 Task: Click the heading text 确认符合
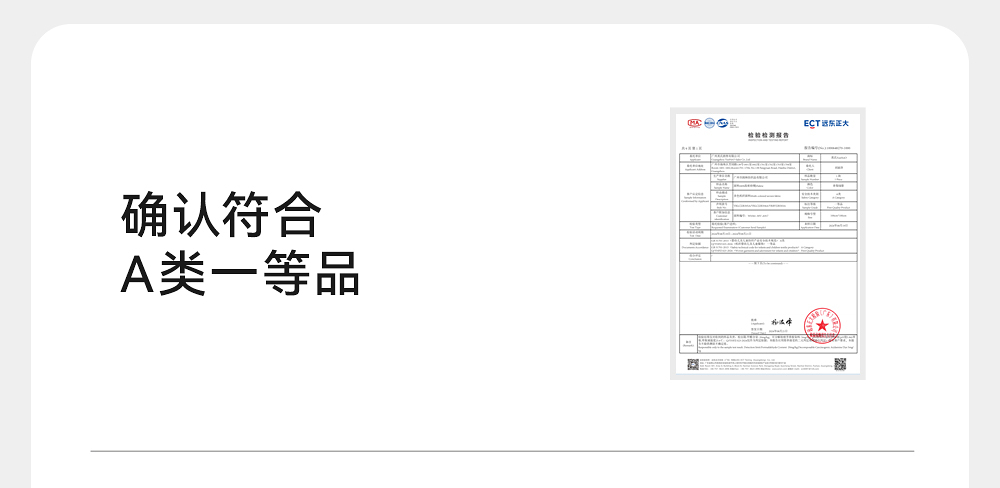[221, 214]
